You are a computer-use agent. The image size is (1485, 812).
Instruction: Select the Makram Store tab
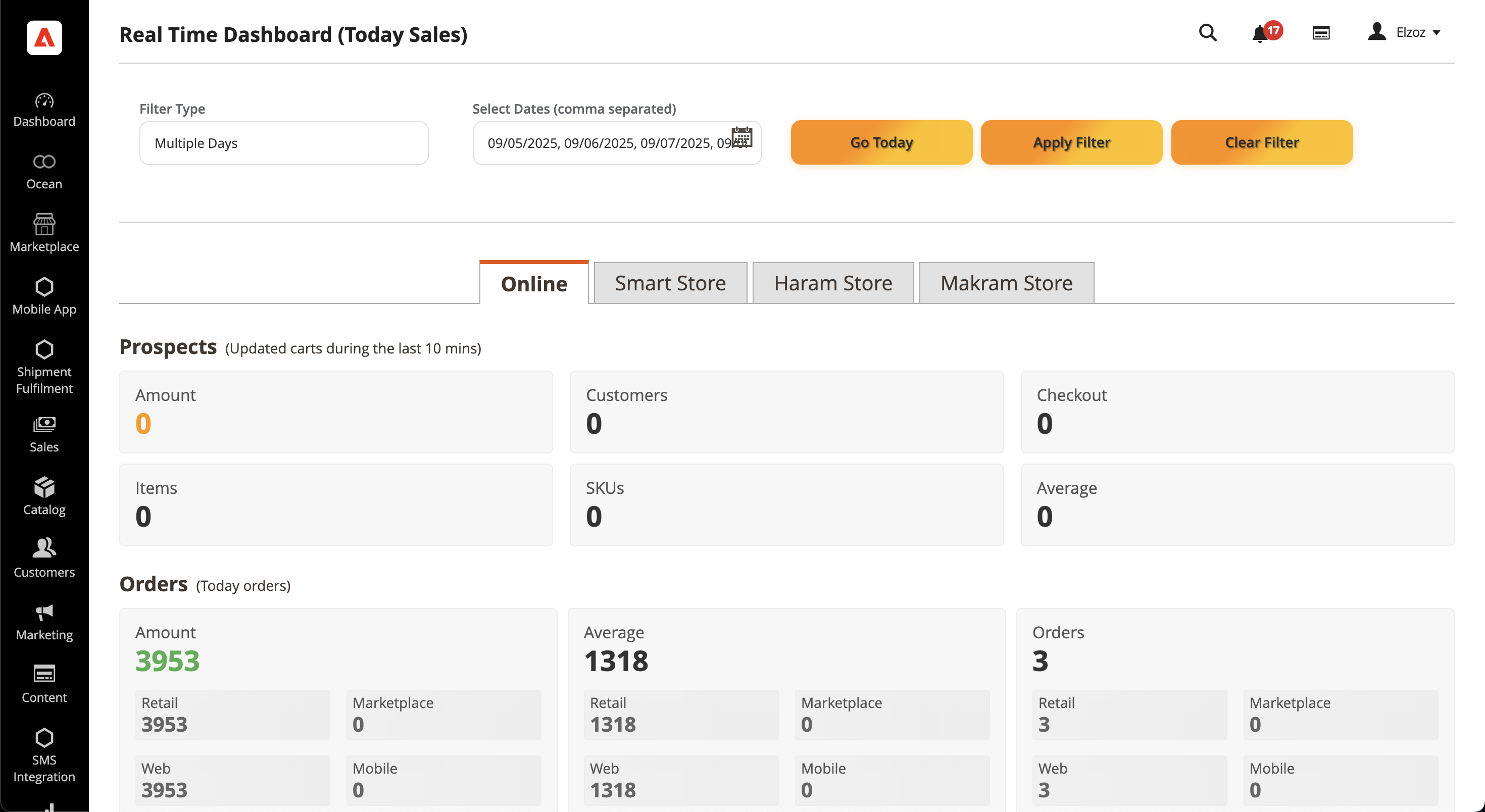[1006, 283]
